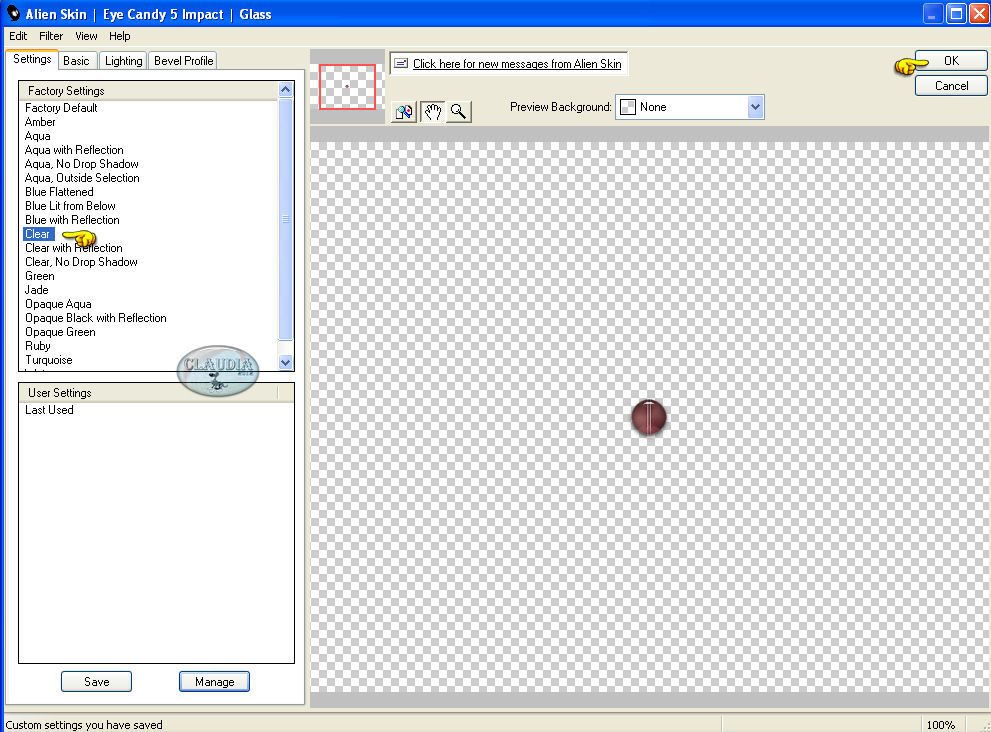This screenshot has width=991, height=732.
Task: Select the Green preset
Action: click(39, 276)
